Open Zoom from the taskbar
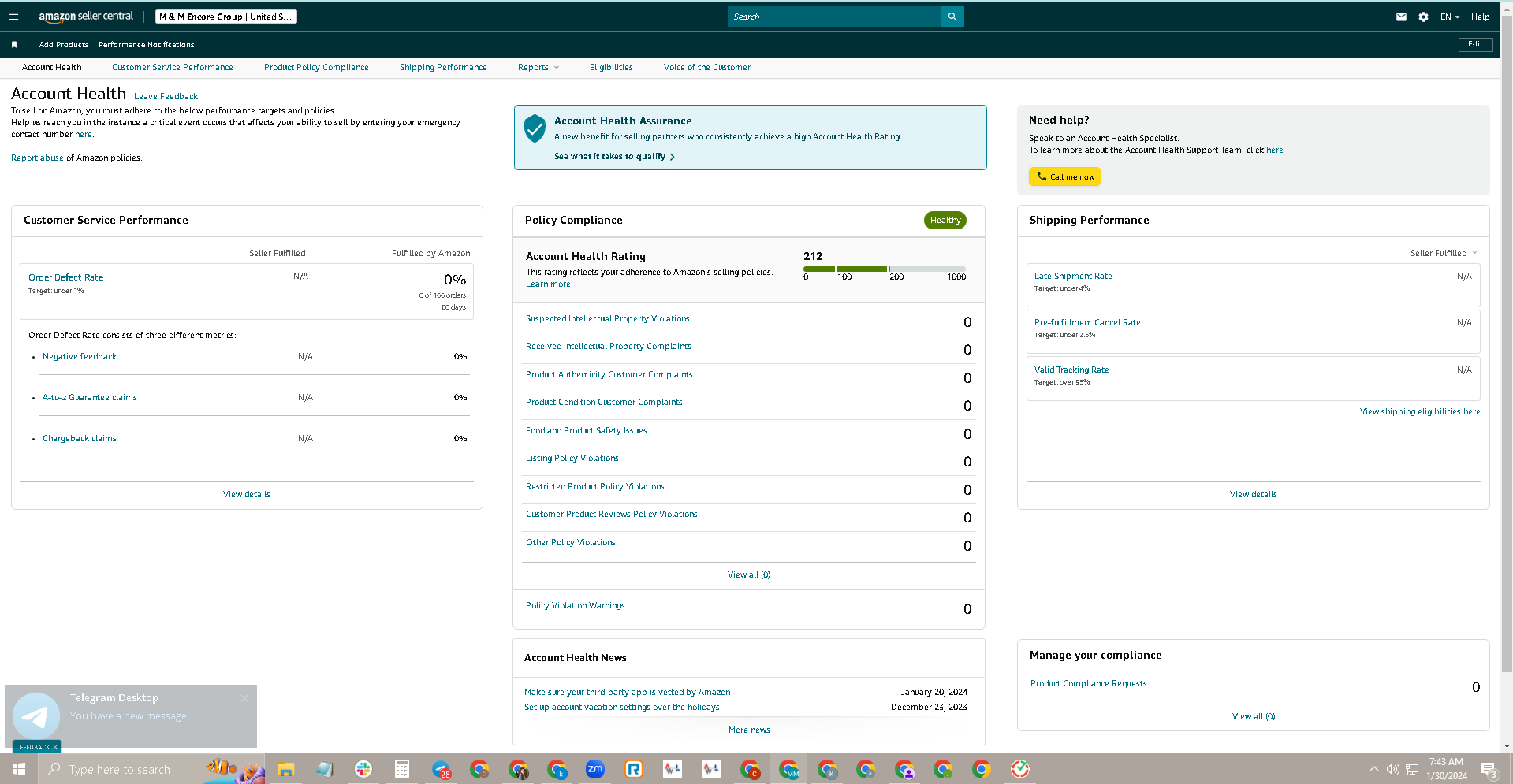Screen dimensions: 1513x784 pos(595,769)
